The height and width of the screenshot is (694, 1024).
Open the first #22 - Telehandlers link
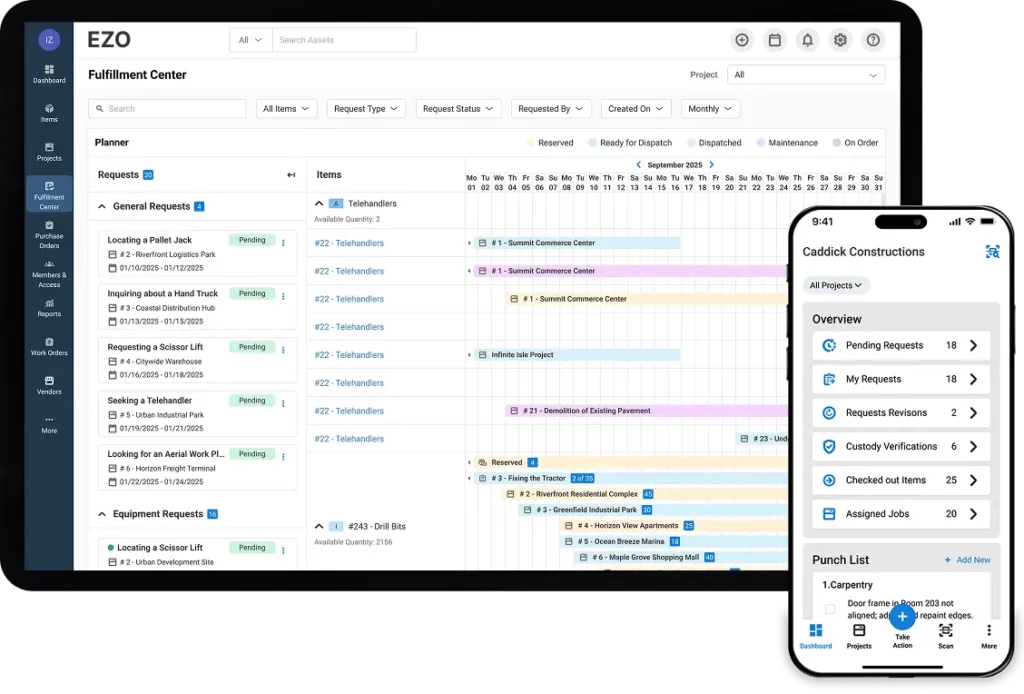coord(349,243)
